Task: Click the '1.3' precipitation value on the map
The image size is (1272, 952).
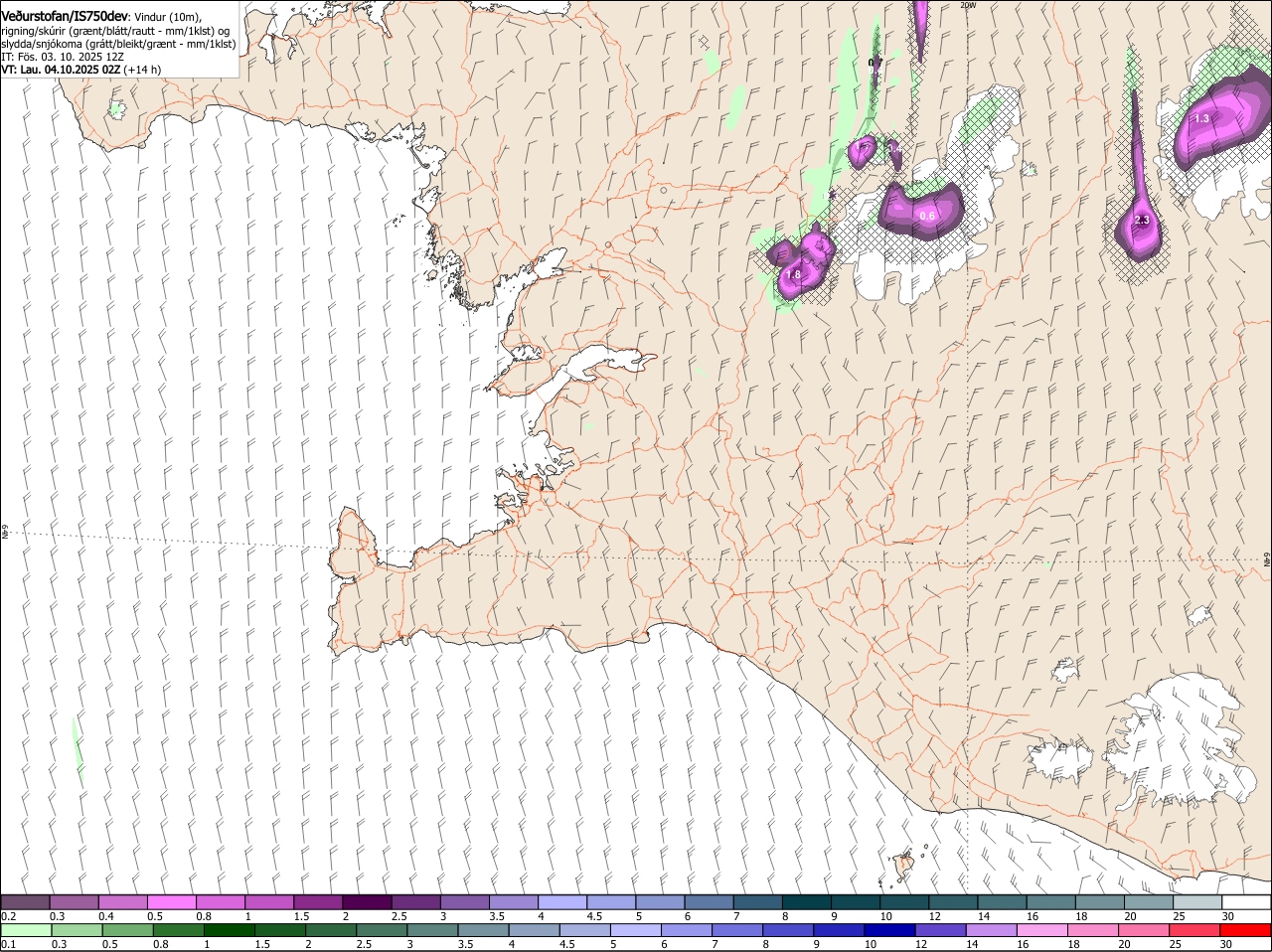Action: coord(1201,118)
